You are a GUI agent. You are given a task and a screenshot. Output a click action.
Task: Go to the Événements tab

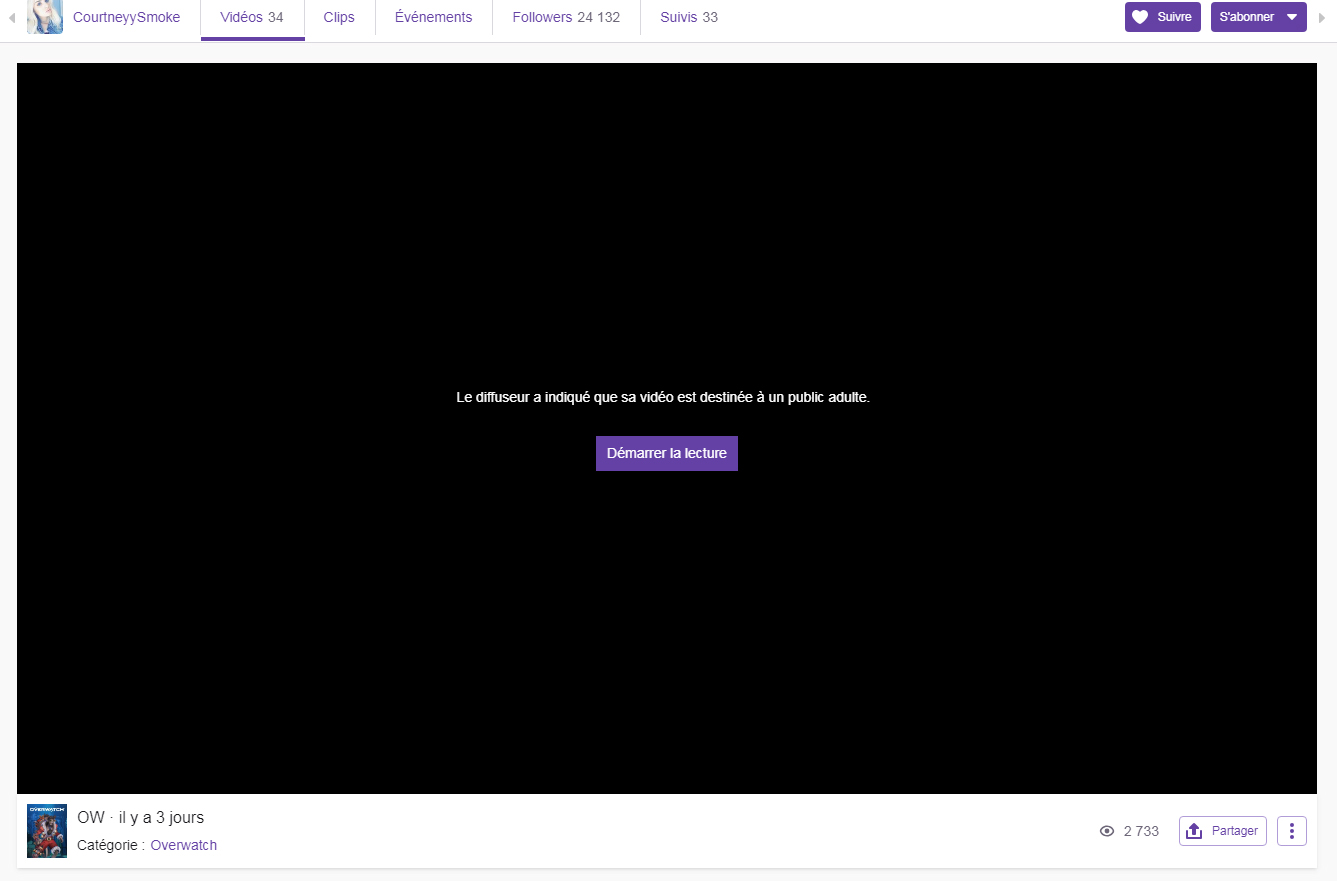tap(433, 17)
